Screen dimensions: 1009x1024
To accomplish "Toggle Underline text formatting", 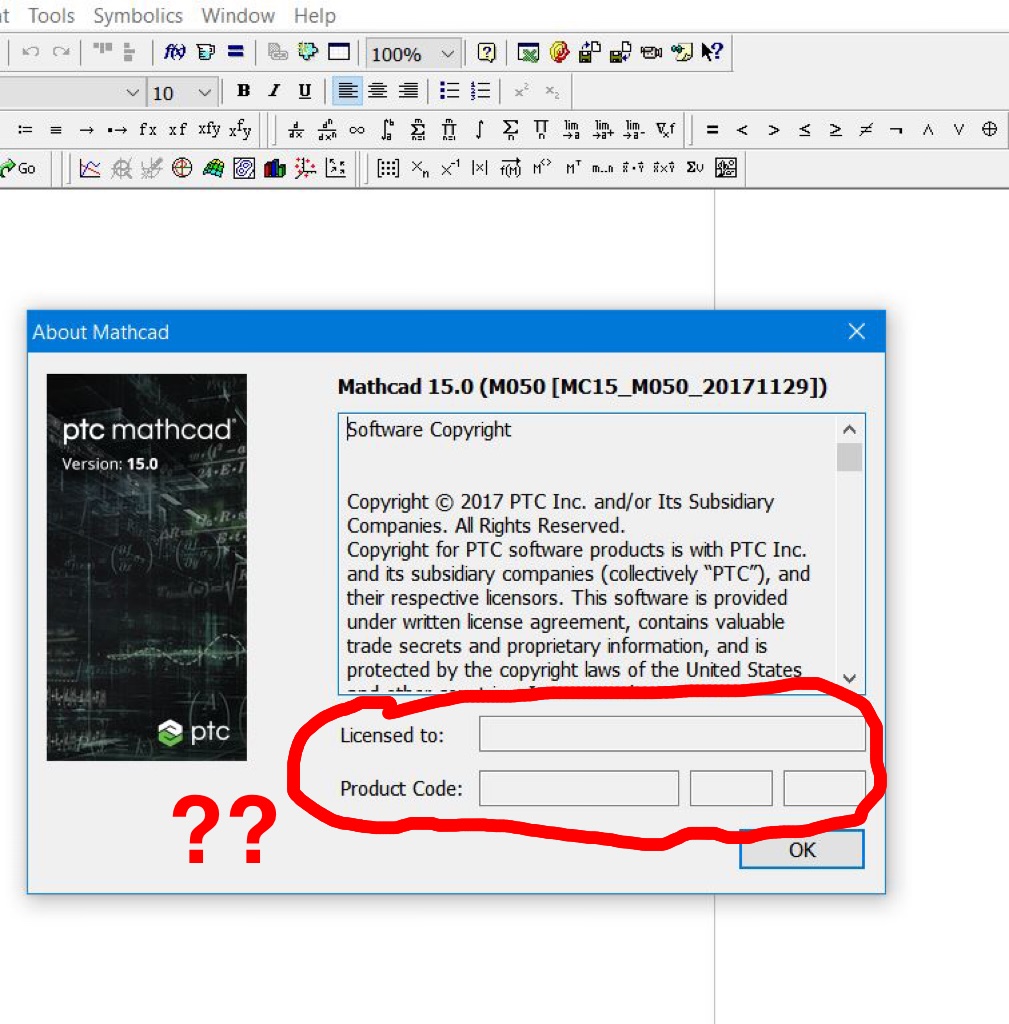I will (305, 91).
